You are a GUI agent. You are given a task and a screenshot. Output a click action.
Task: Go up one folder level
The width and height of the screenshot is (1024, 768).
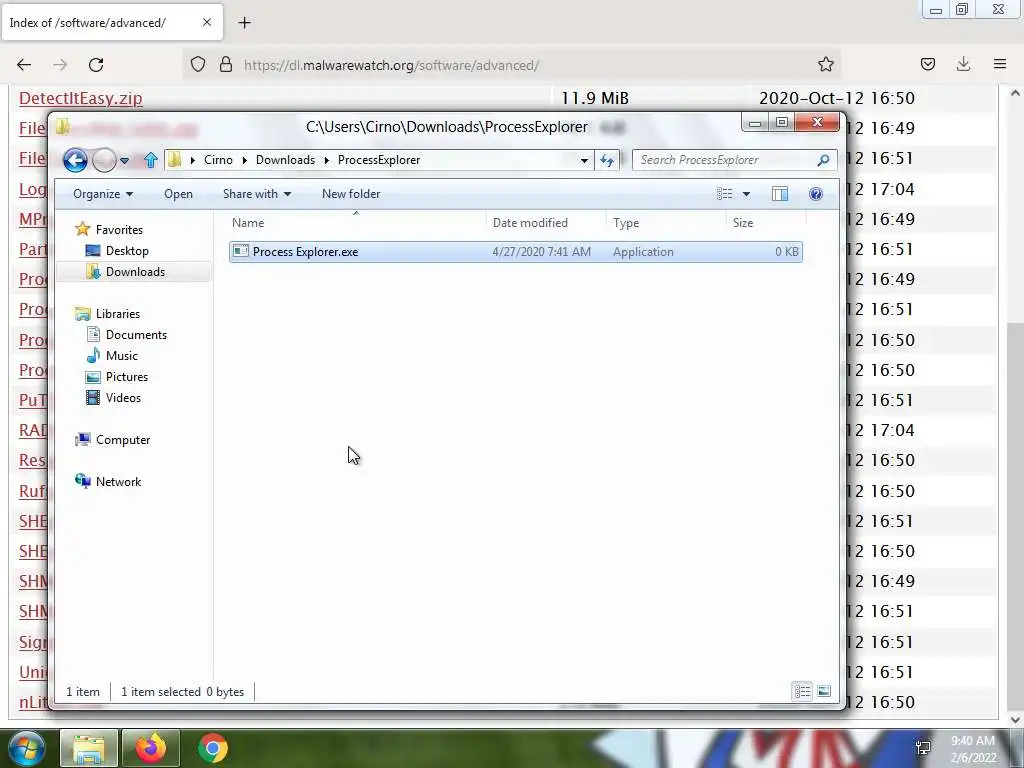click(x=151, y=160)
